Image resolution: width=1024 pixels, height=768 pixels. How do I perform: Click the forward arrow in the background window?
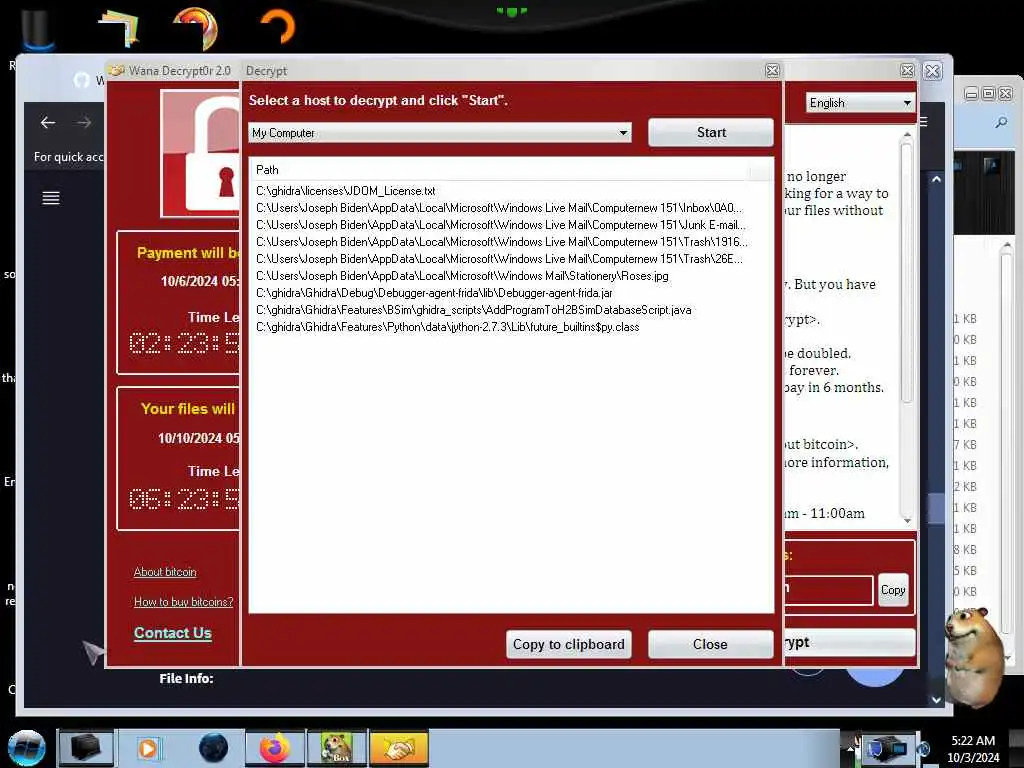(x=84, y=122)
